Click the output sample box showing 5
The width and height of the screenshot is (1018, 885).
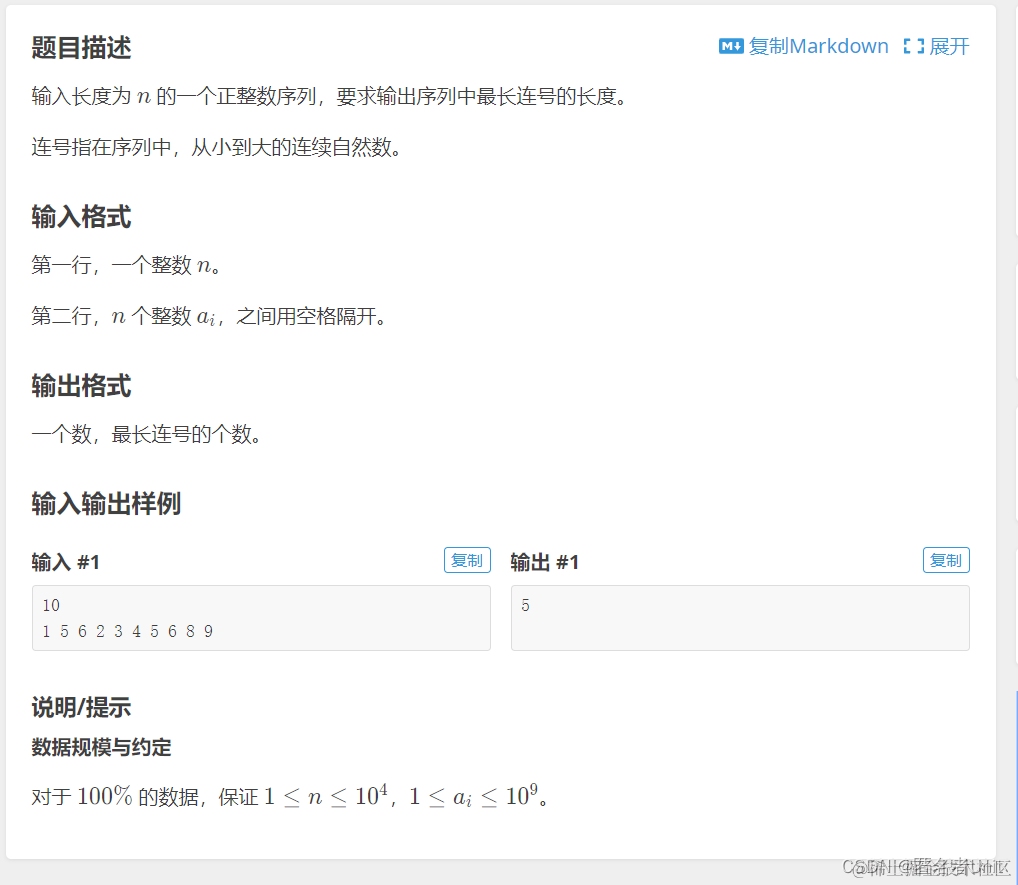(740, 618)
